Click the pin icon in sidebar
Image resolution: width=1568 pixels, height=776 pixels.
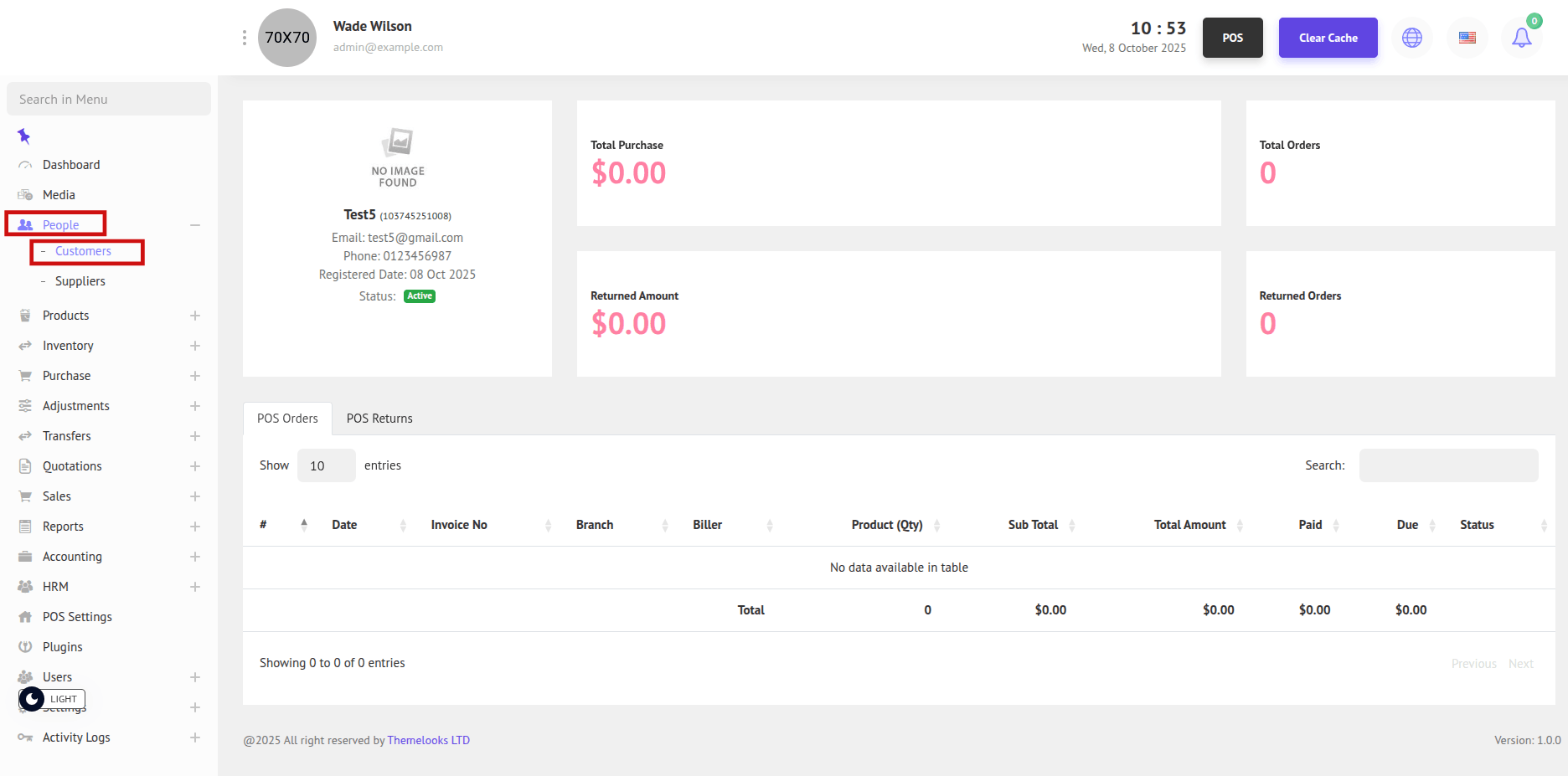pos(24,136)
